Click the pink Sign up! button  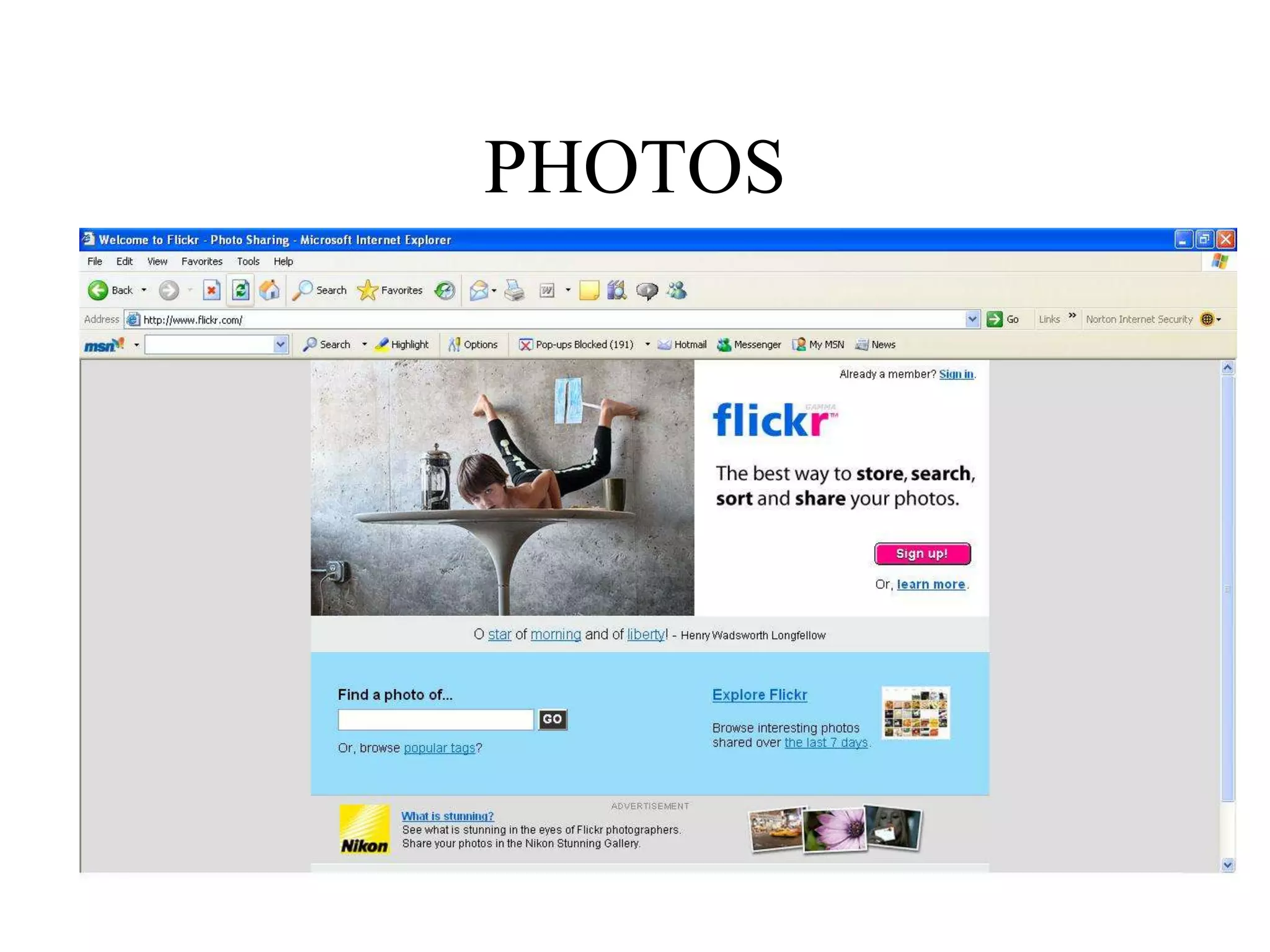coord(922,553)
